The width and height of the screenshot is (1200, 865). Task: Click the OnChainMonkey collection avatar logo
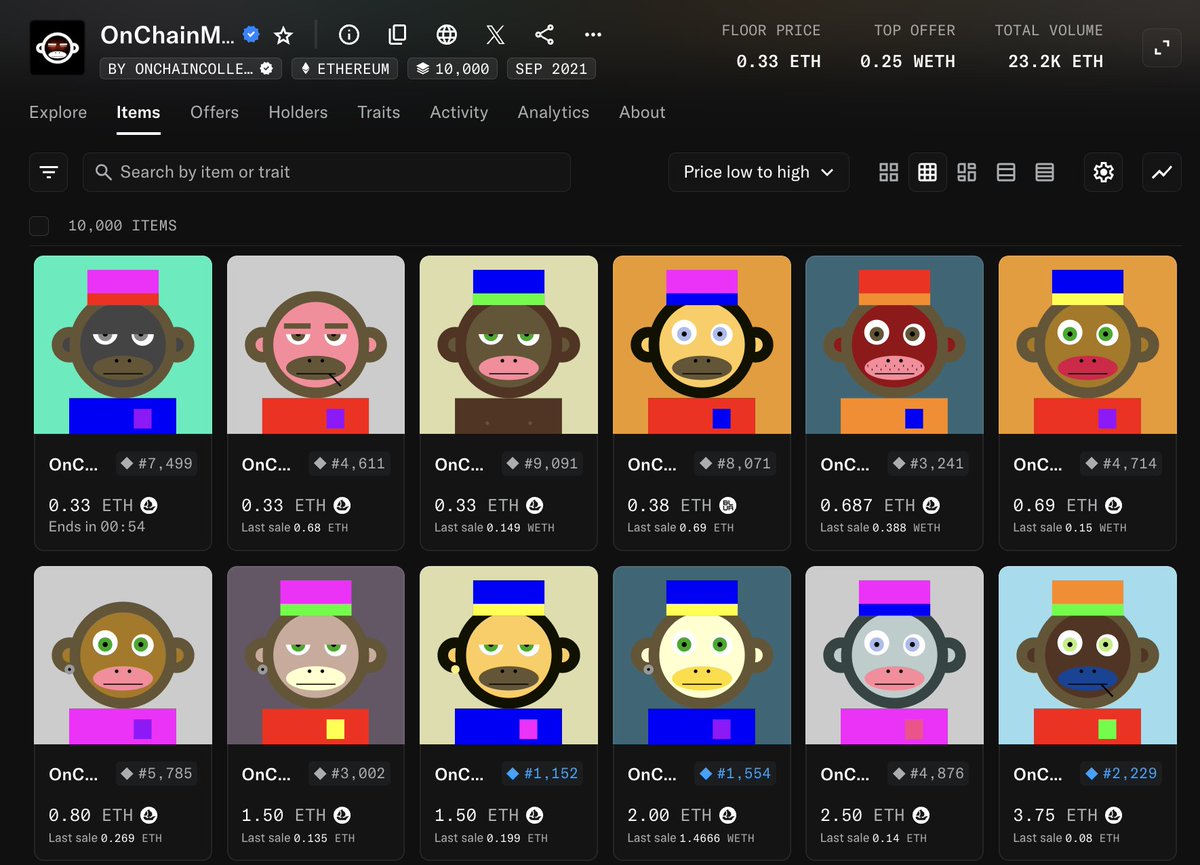(x=57, y=47)
